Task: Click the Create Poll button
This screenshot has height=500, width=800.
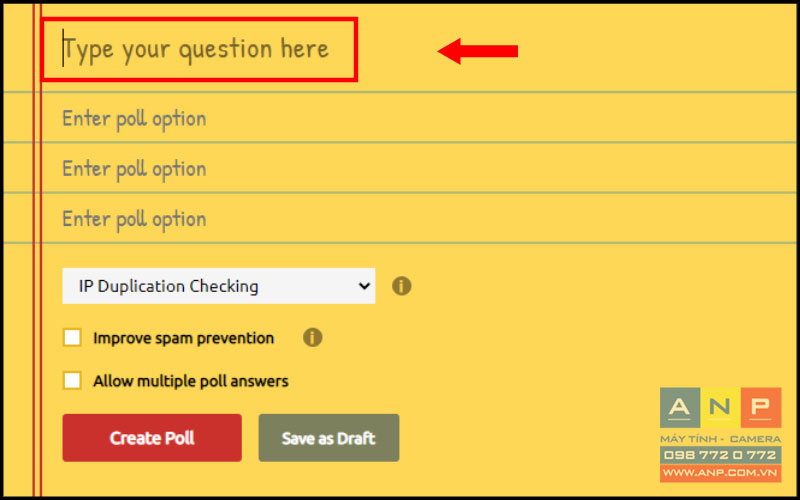Action: (152, 438)
